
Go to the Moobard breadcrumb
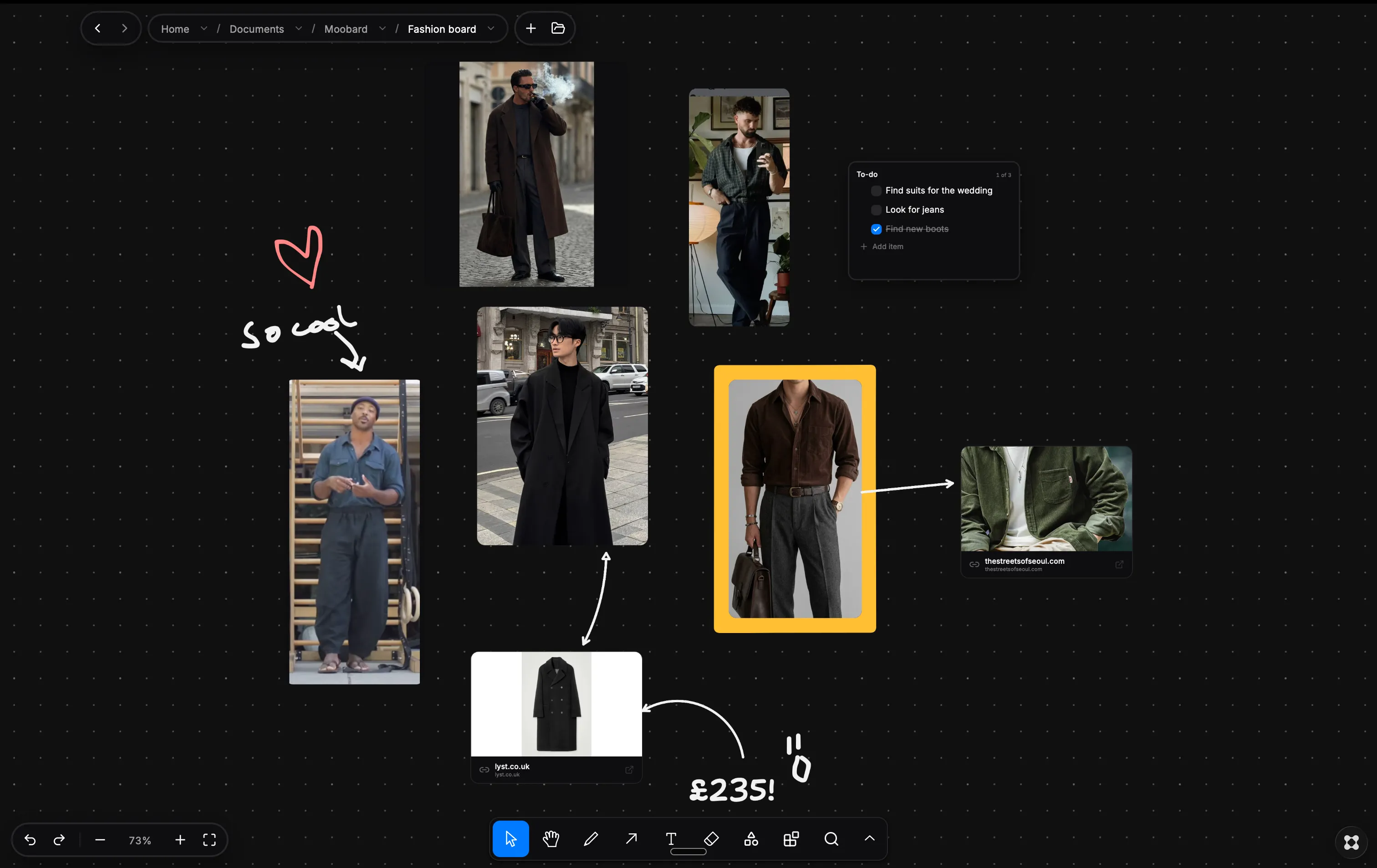[x=346, y=29]
